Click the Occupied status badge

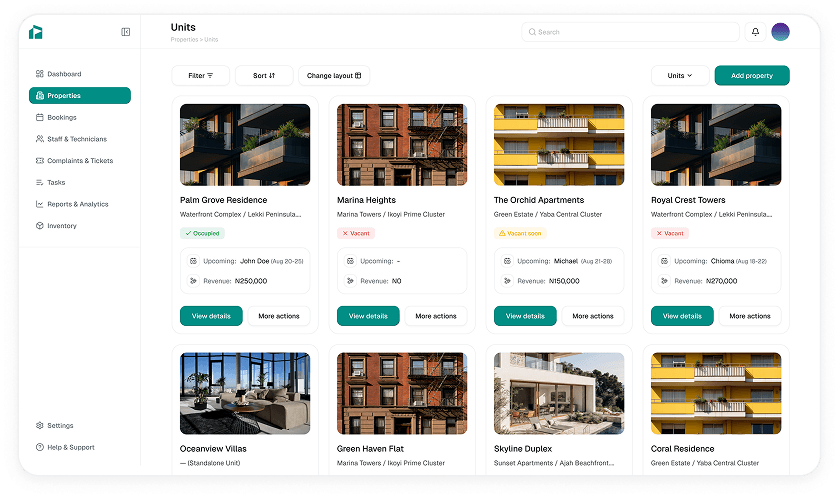(202, 233)
